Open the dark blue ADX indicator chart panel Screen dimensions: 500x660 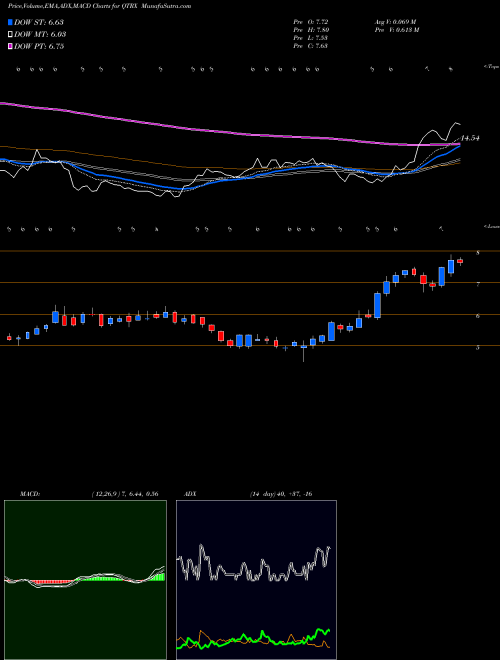[x=256, y=580]
